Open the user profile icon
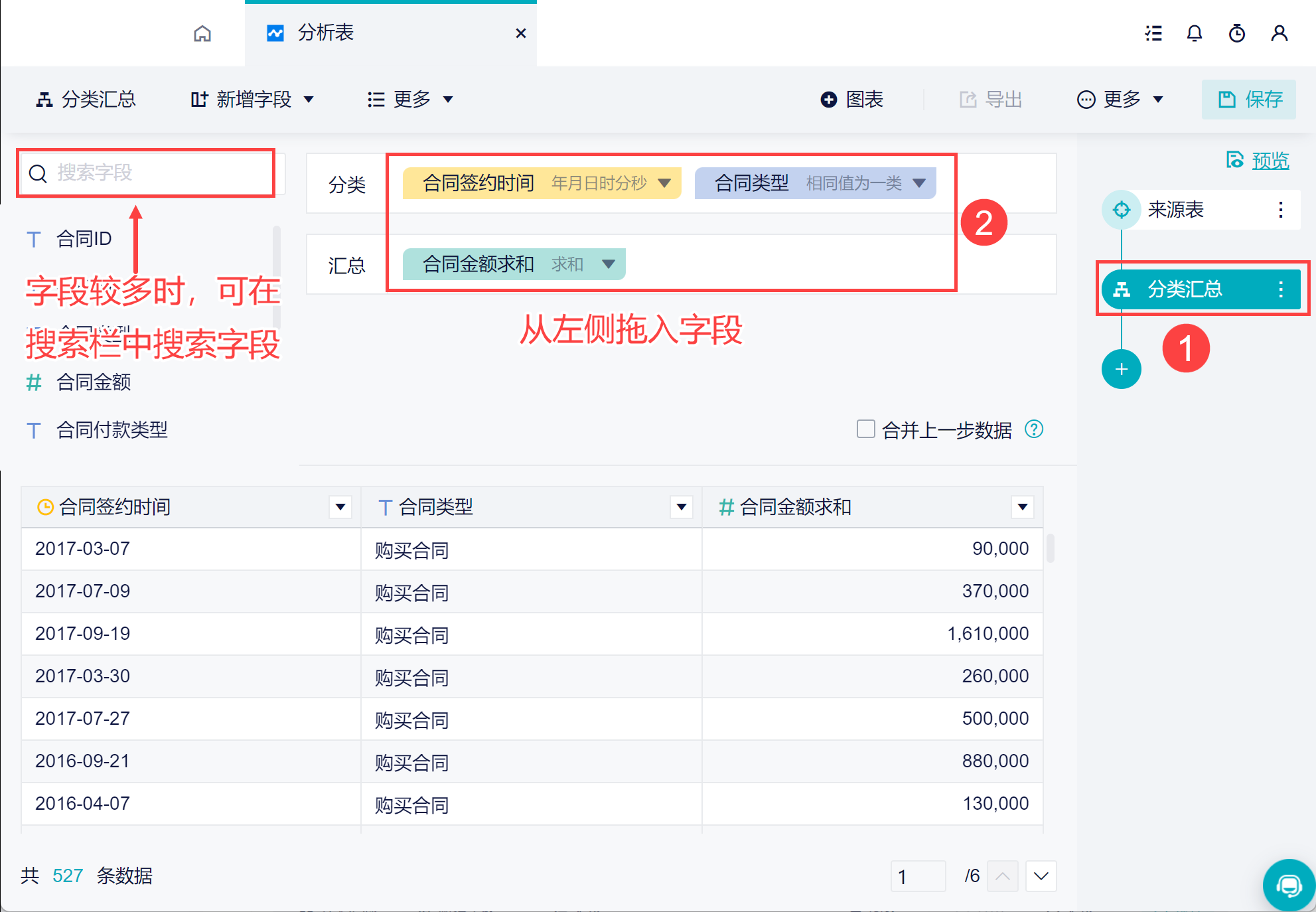Screen dimensions: 1316x912 (x=1279, y=33)
